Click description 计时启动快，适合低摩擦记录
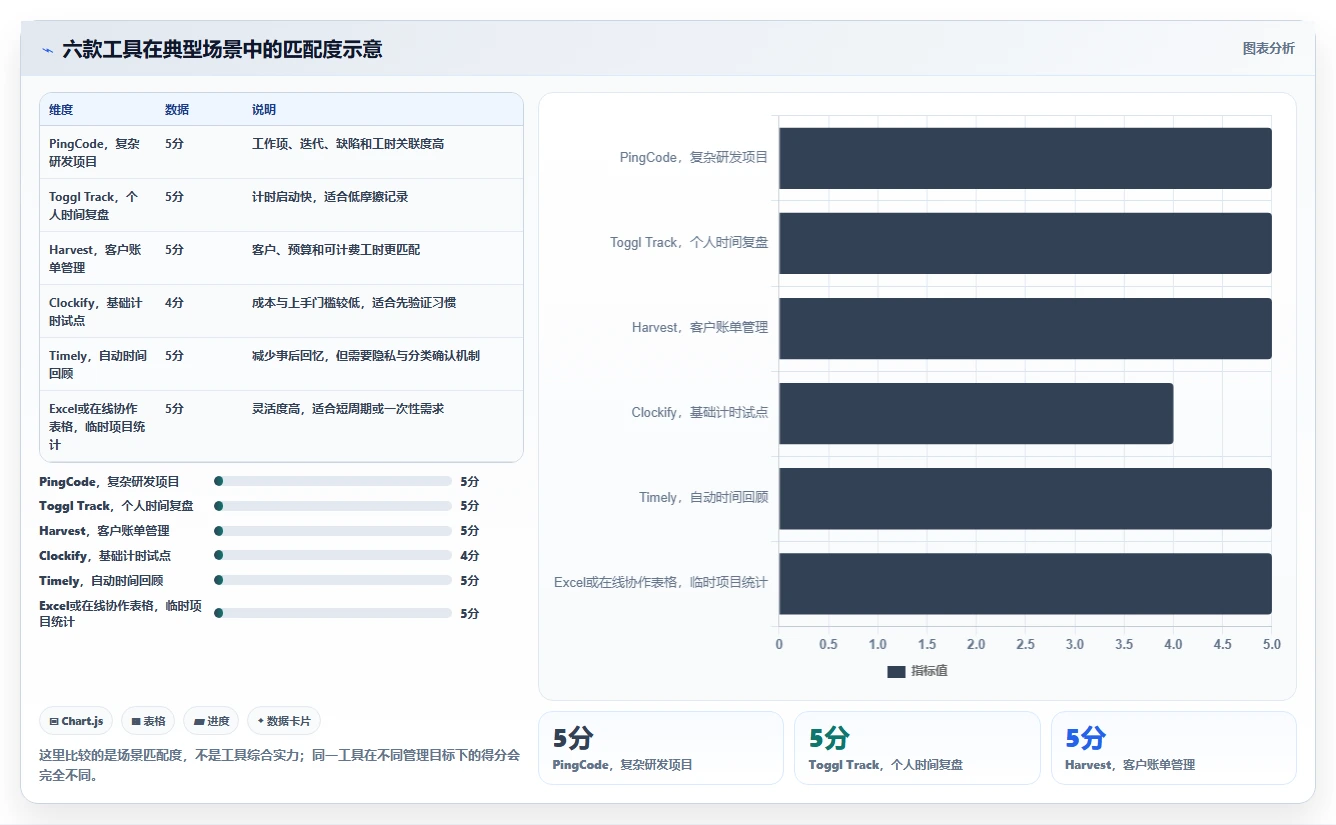The height and width of the screenshot is (825, 1336). [x=330, y=197]
